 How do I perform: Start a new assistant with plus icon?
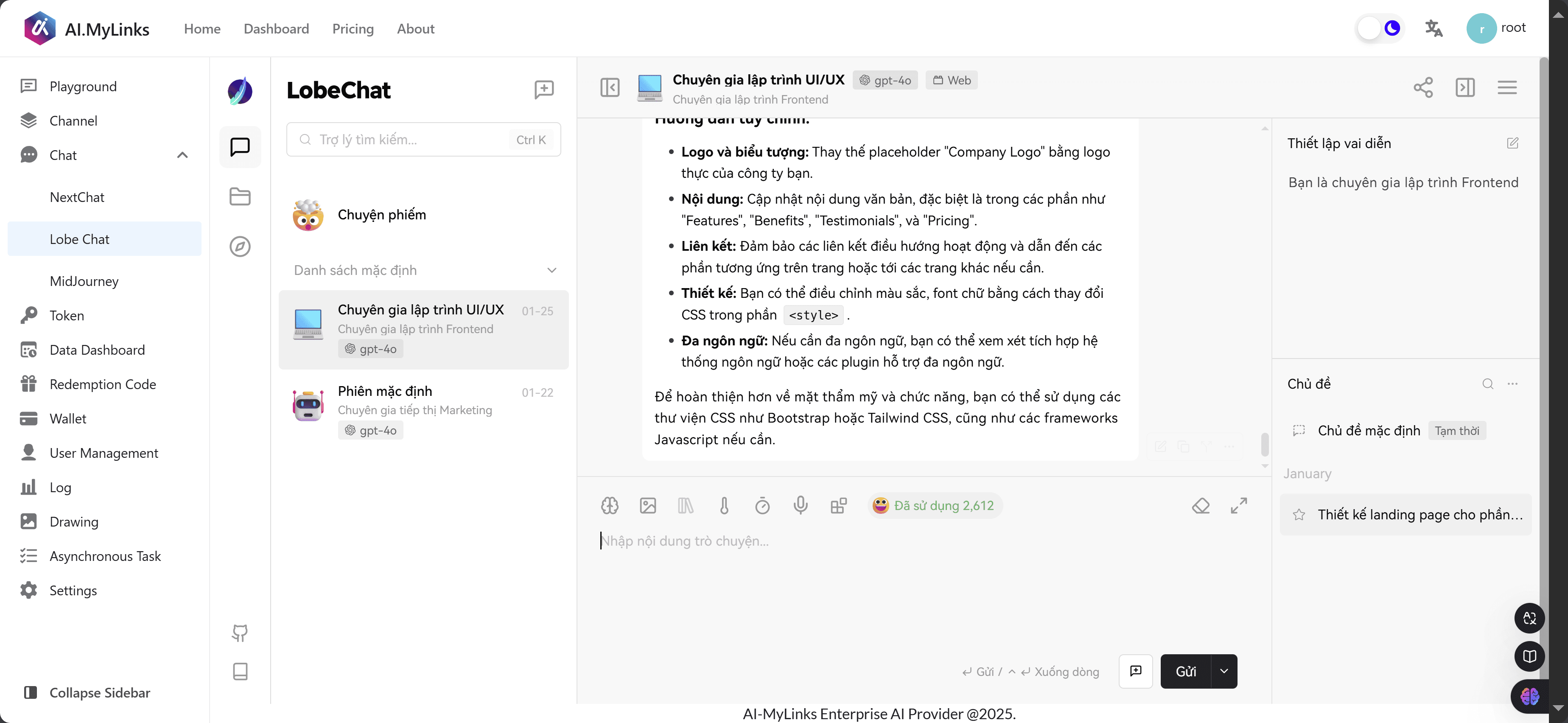pyautogui.click(x=543, y=89)
